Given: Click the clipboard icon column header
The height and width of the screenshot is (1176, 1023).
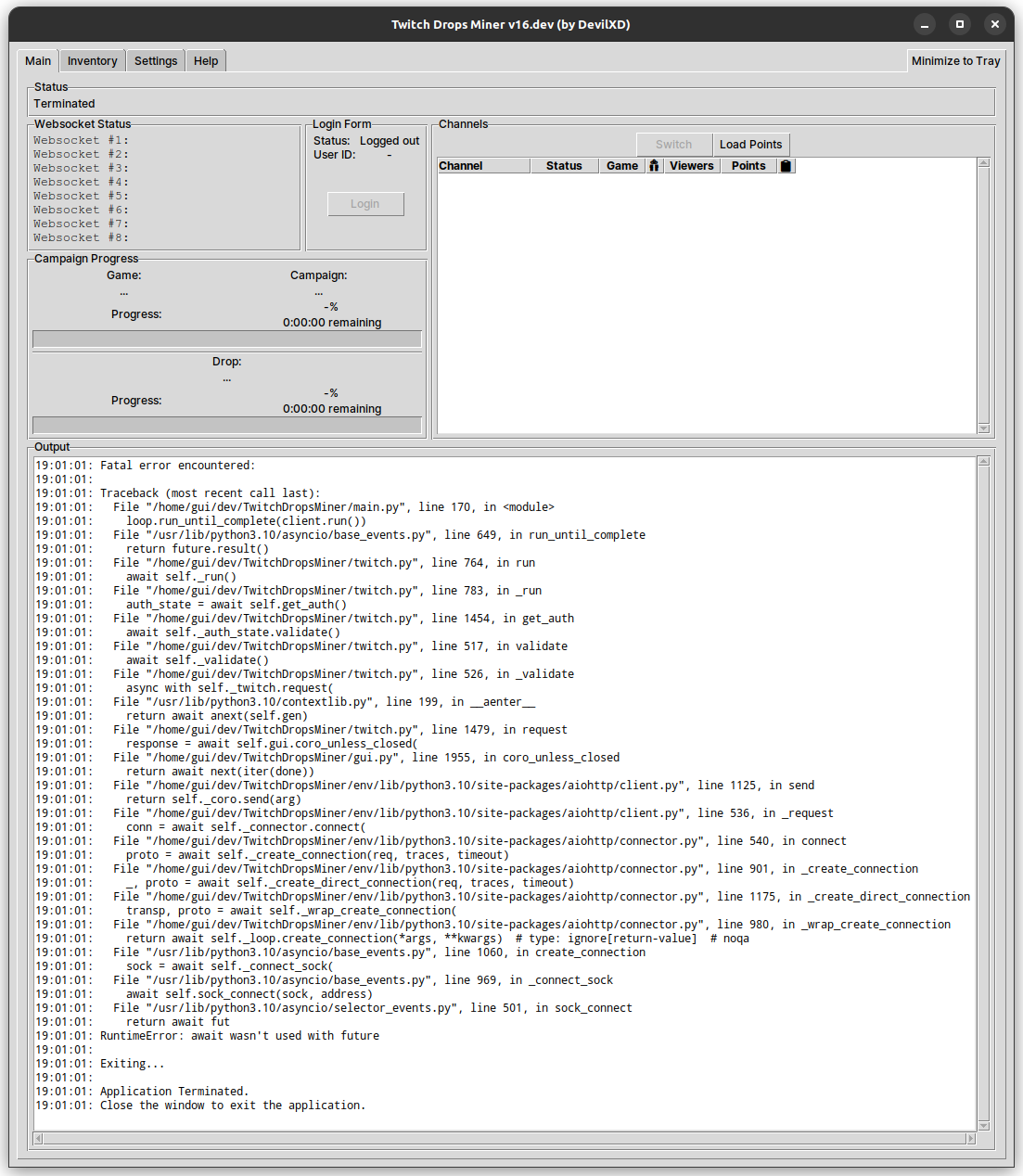Looking at the screenshot, I should point(786,166).
